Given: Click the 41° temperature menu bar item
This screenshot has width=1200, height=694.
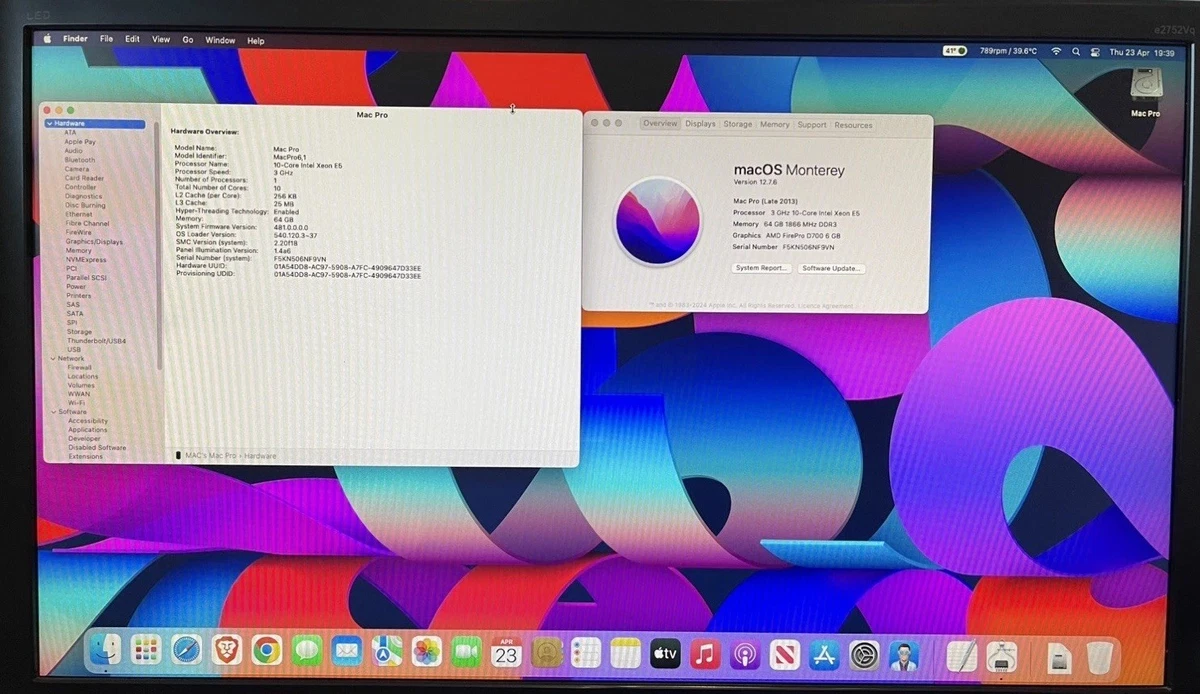Looking at the screenshot, I should pyautogui.click(x=955, y=50).
